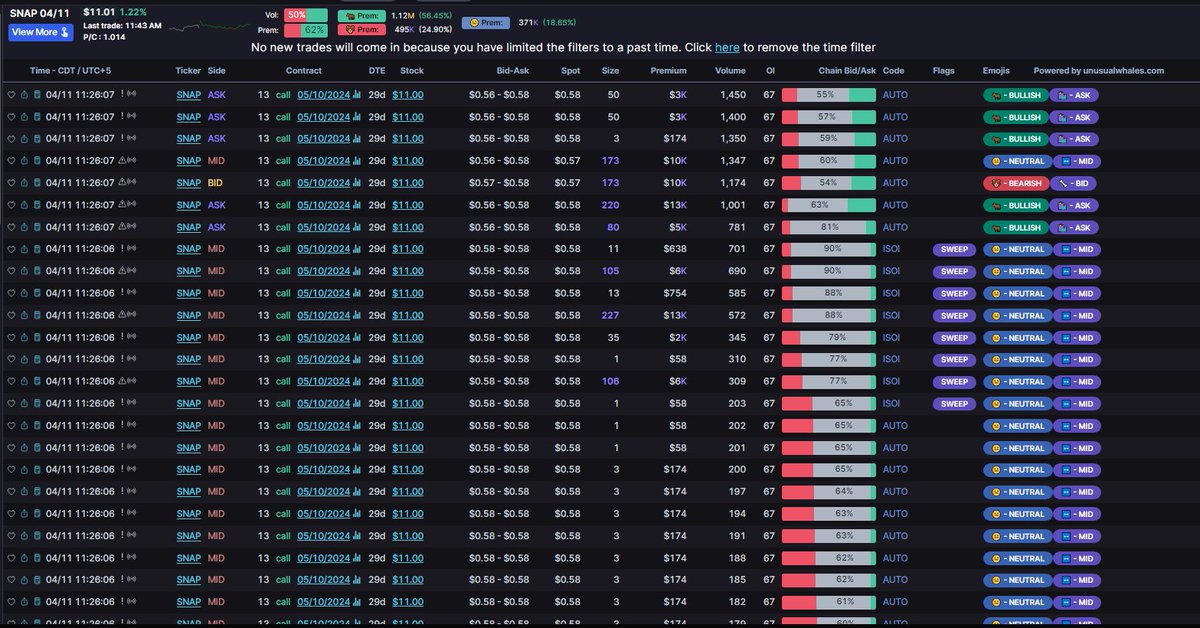Toggle the cup alert icon on the second row
The image size is (1200, 628).
[24, 116]
